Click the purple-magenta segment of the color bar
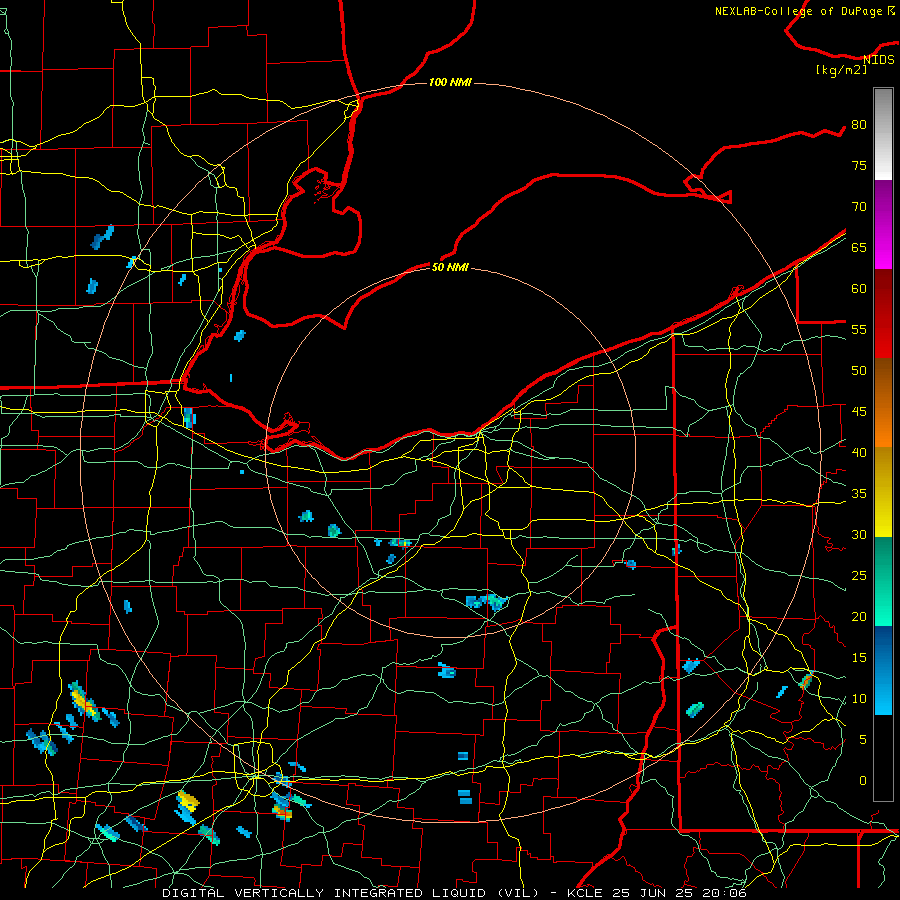900x900 pixels. tap(883, 224)
